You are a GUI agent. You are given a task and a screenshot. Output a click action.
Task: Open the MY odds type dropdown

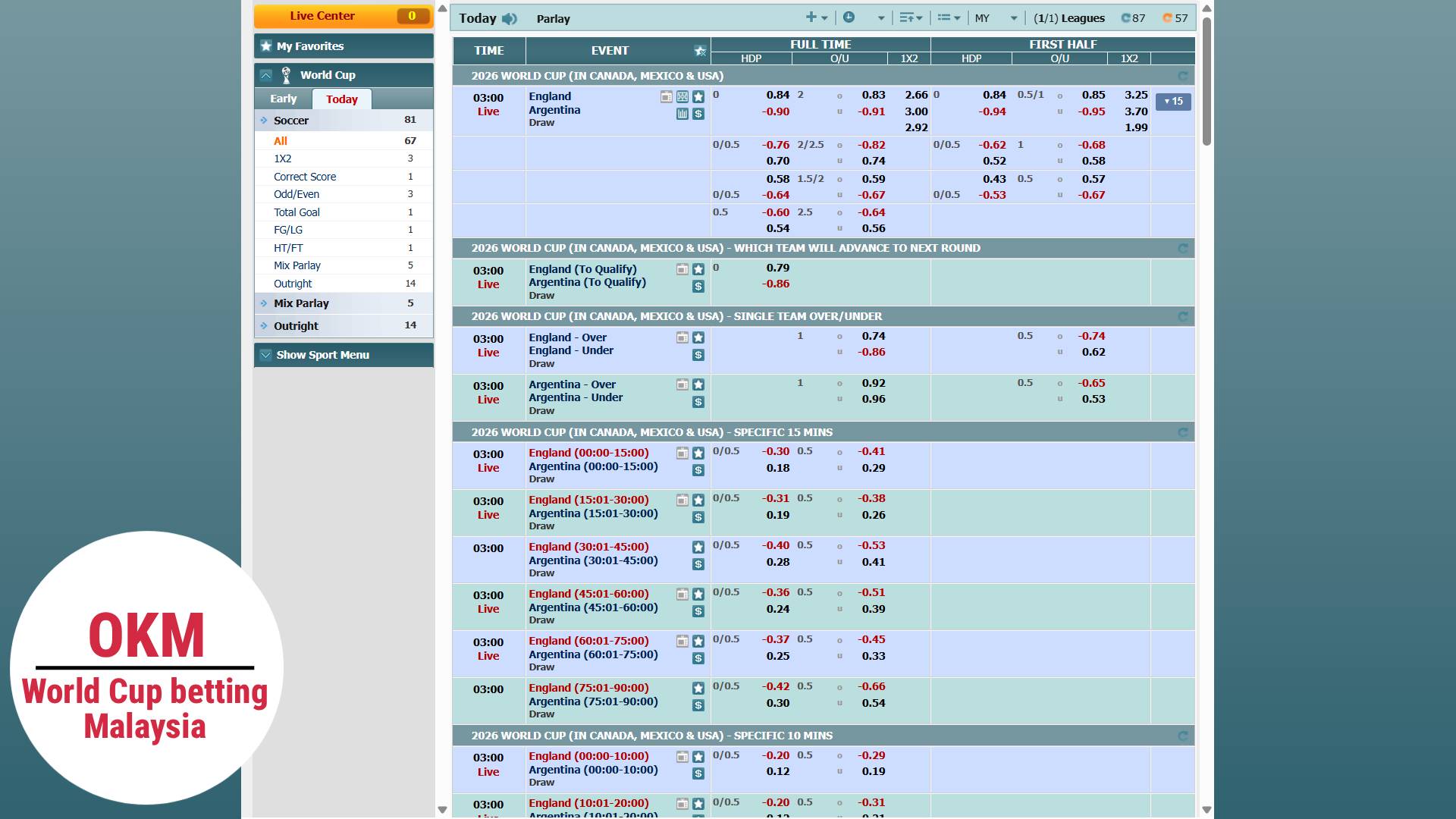[996, 18]
